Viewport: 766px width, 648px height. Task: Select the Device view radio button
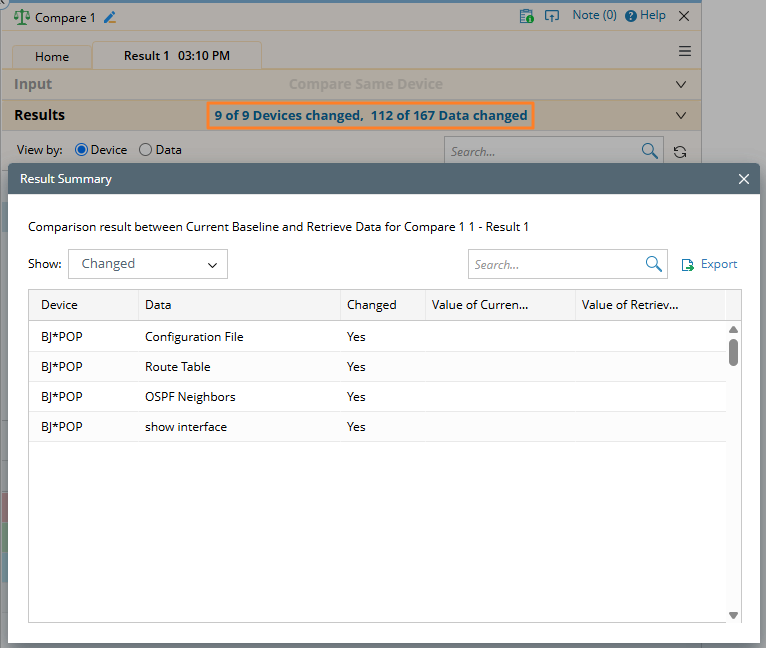click(x=82, y=150)
